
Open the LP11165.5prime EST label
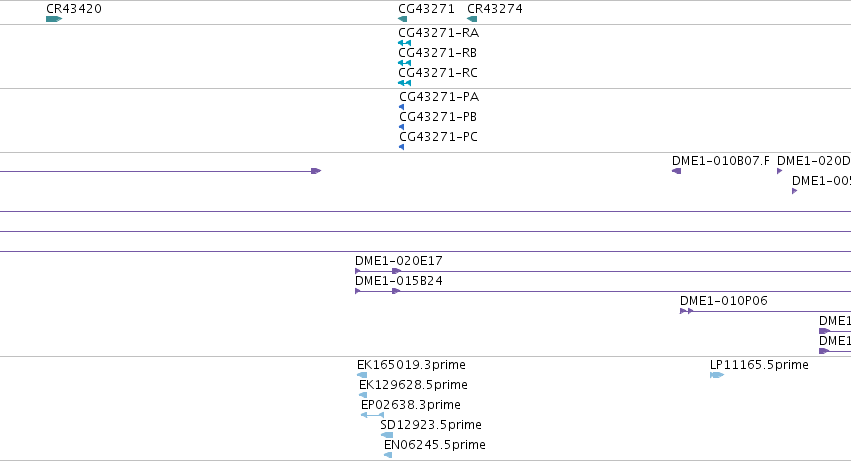click(759, 364)
